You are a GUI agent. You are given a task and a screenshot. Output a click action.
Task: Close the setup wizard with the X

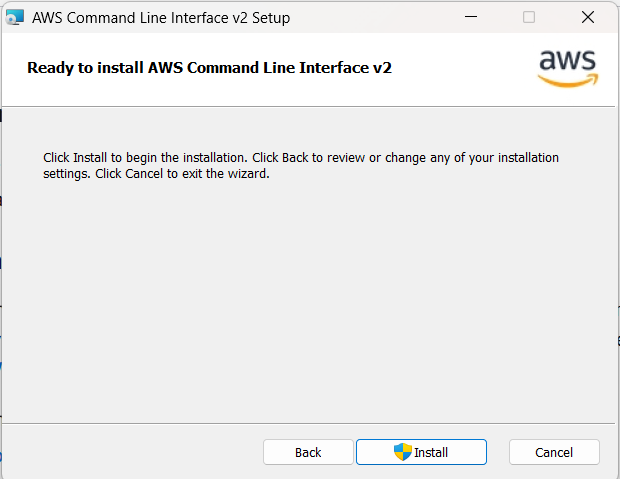[x=588, y=17]
